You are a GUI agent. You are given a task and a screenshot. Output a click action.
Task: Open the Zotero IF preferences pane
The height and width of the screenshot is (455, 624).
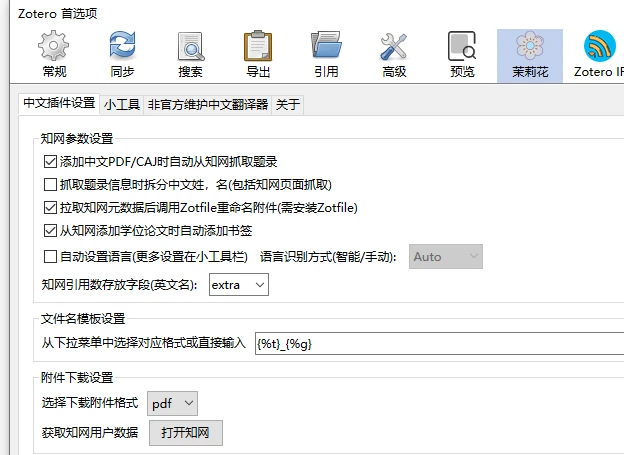click(x=598, y=55)
